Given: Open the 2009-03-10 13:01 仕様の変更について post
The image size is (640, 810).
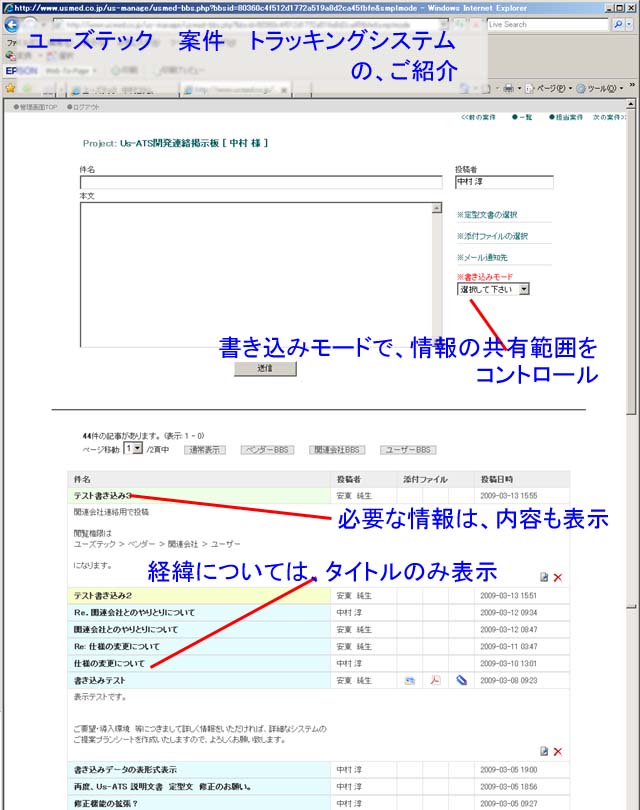Looking at the screenshot, I should point(109,663).
